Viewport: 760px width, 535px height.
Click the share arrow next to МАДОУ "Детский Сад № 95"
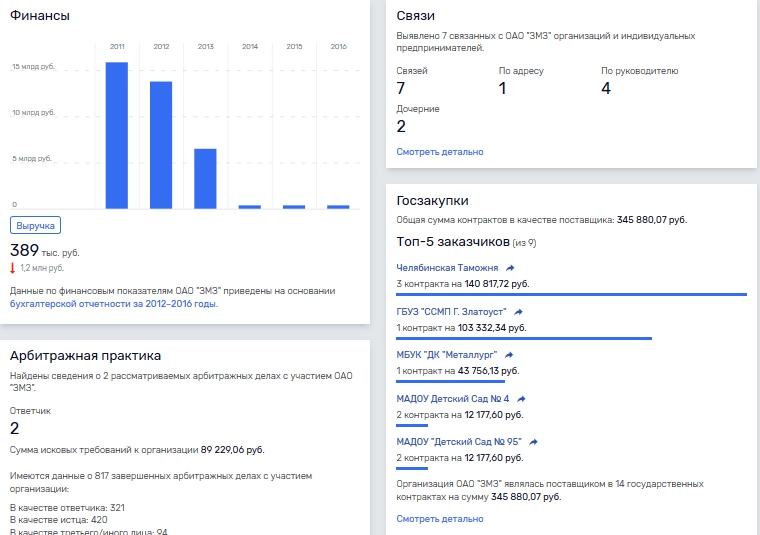click(x=533, y=442)
